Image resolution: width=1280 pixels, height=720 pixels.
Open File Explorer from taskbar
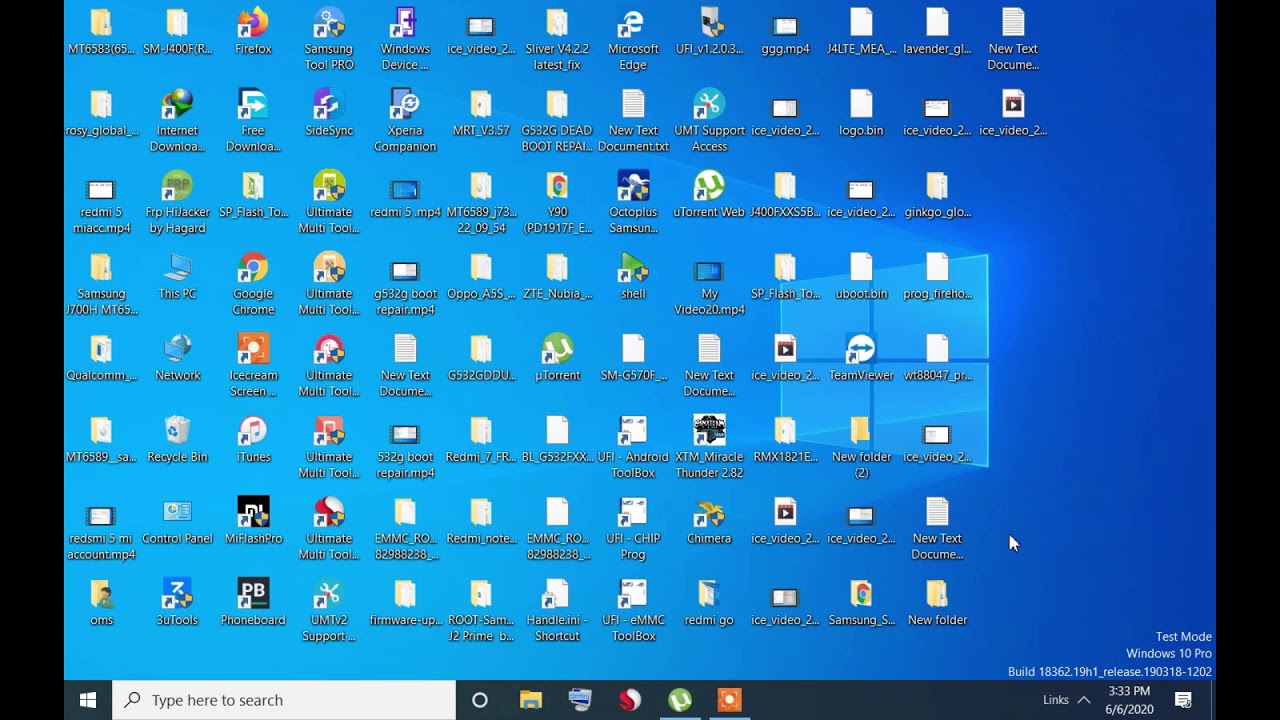click(530, 700)
